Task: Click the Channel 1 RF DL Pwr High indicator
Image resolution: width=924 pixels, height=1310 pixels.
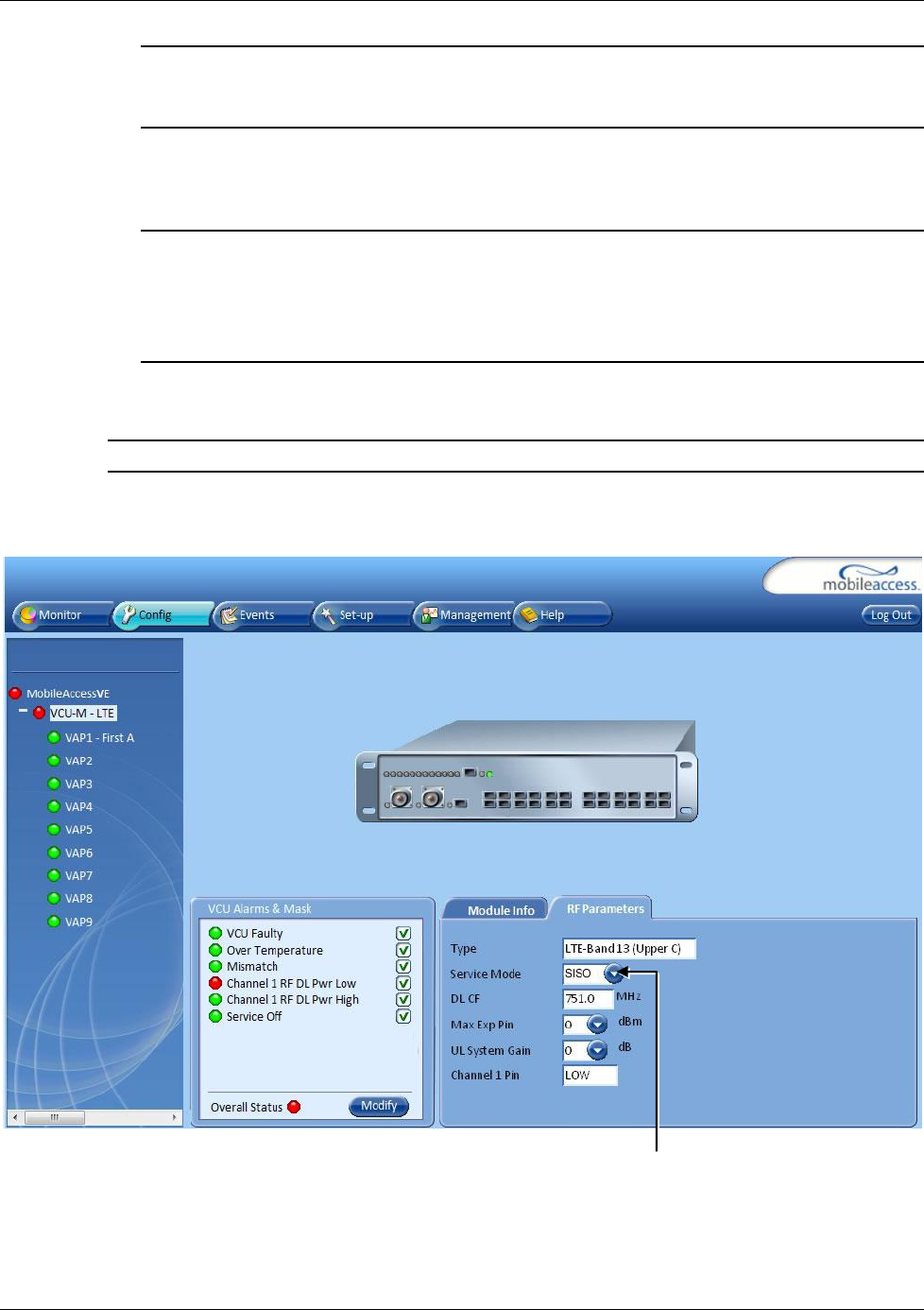Action: [215, 1000]
